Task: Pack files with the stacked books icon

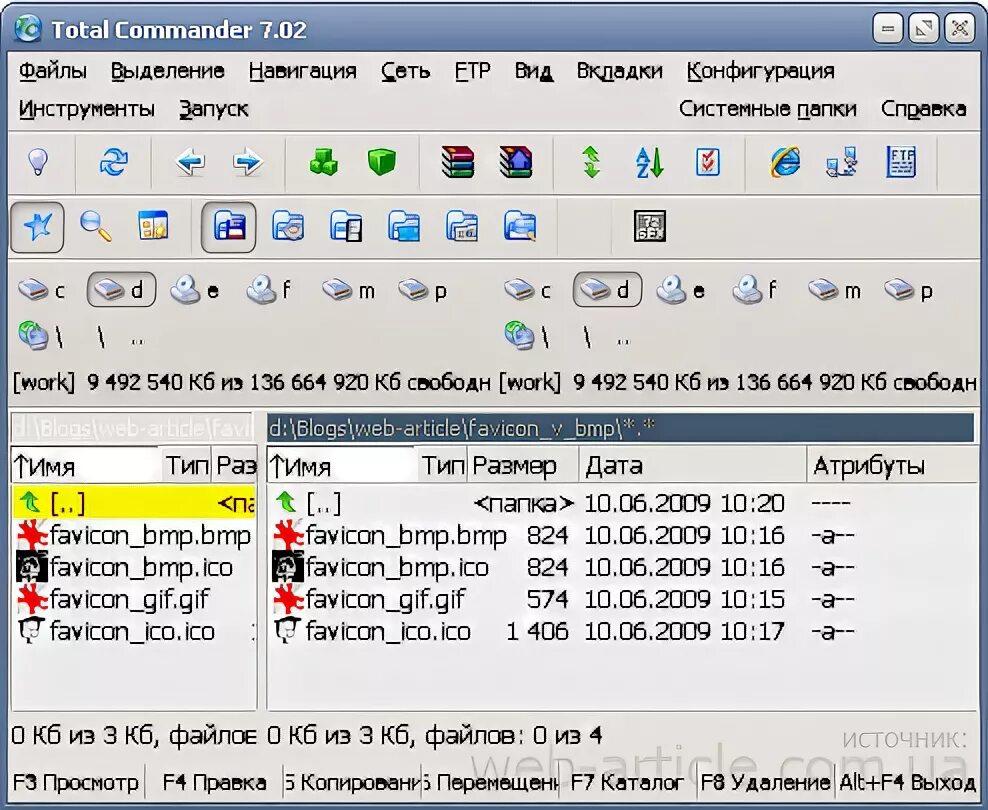Action: tap(457, 163)
